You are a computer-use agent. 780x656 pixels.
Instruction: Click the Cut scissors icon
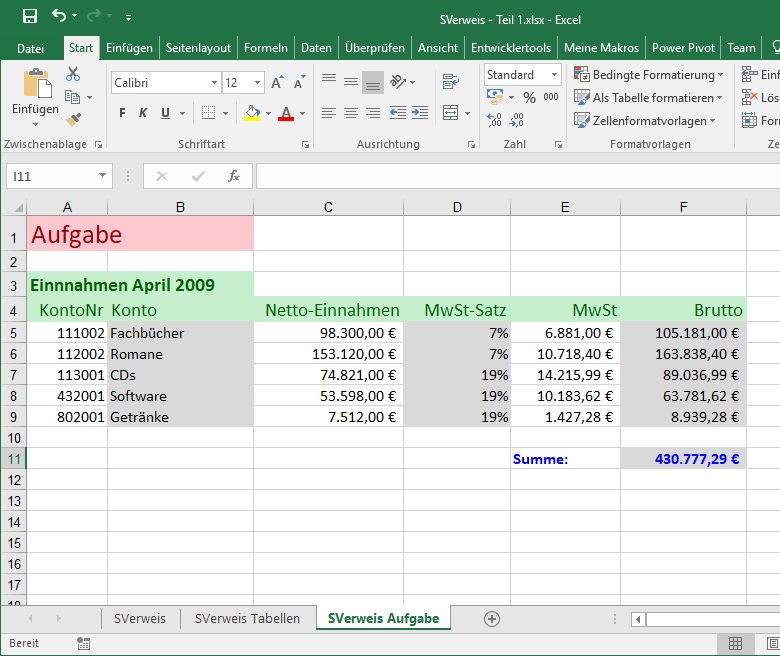[x=73, y=74]
